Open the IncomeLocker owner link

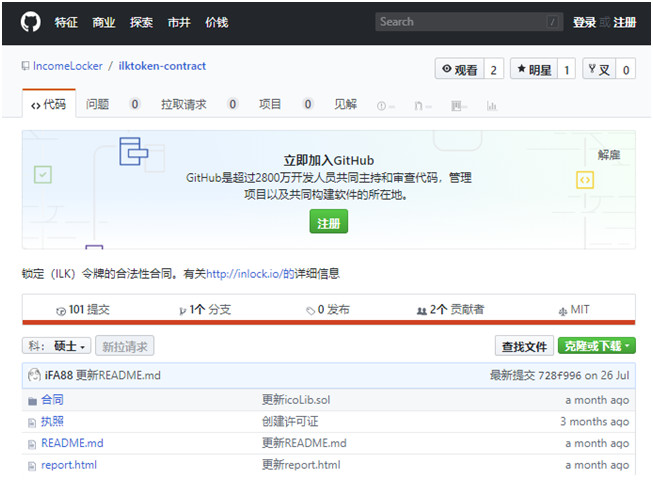pos(67,66)
